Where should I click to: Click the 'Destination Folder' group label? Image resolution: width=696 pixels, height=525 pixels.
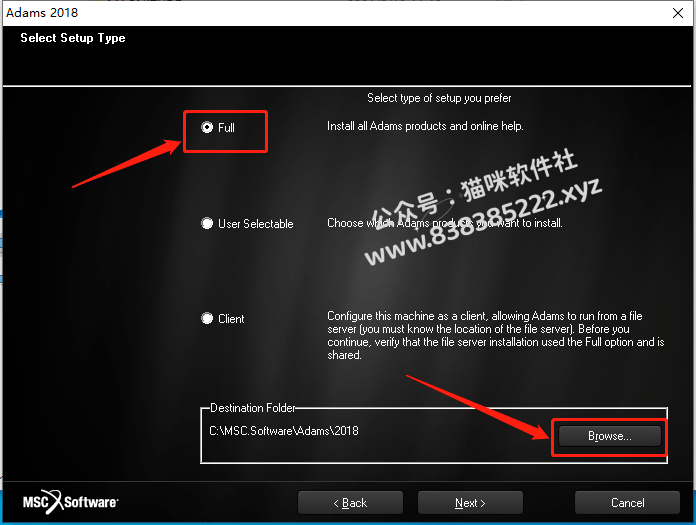click(253, 408)
